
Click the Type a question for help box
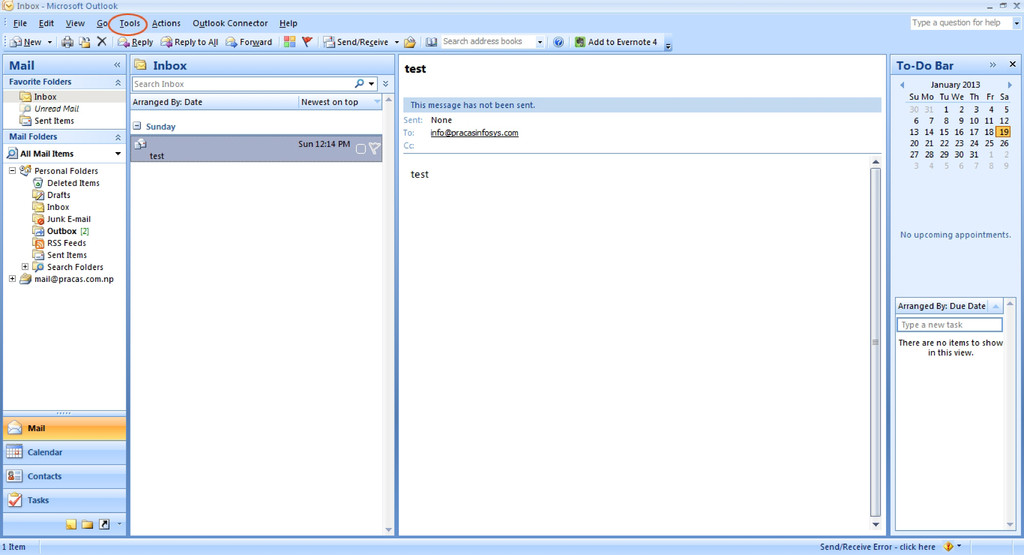[x=961, y=23]
